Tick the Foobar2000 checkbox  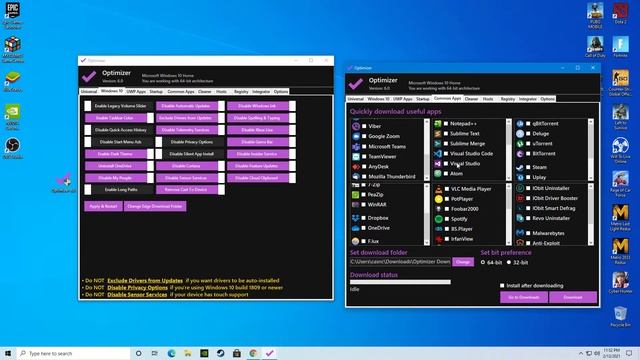[447, 209]
